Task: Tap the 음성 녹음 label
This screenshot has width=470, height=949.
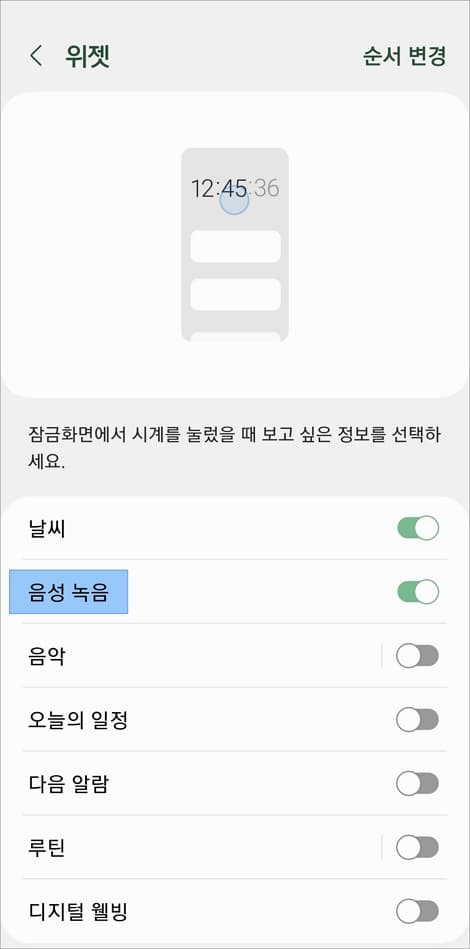Action: tap(68, 593)
